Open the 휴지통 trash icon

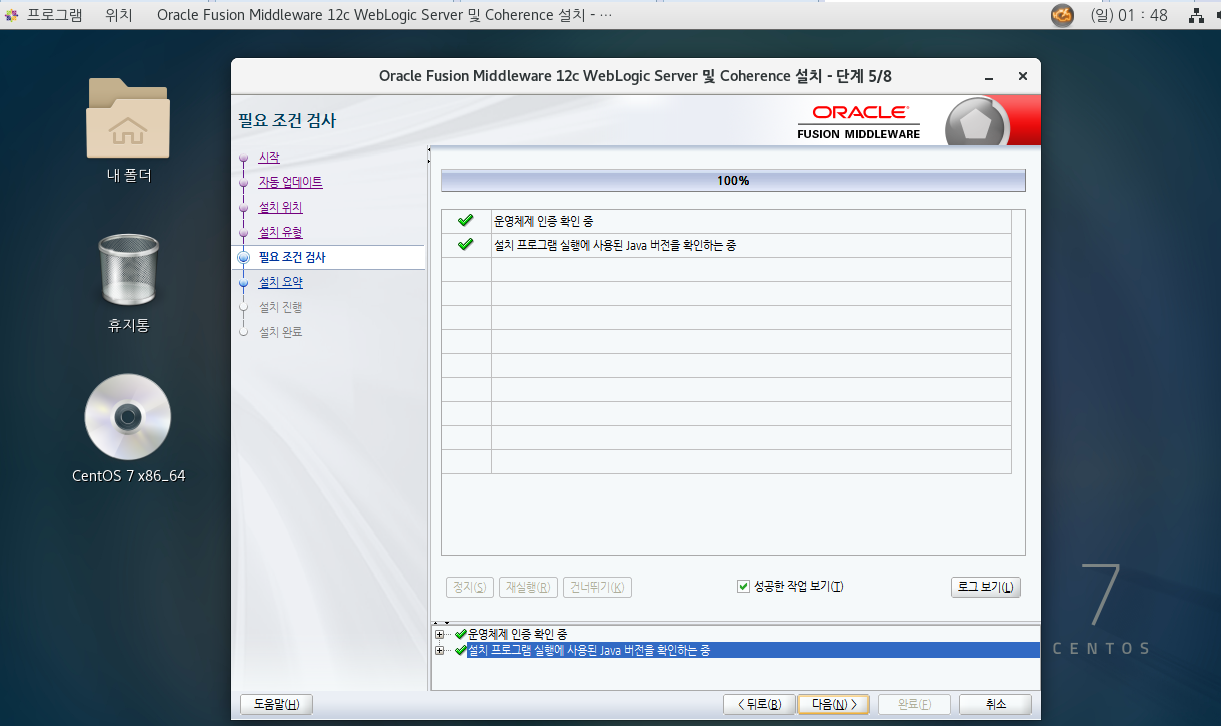tap(128, 270)
